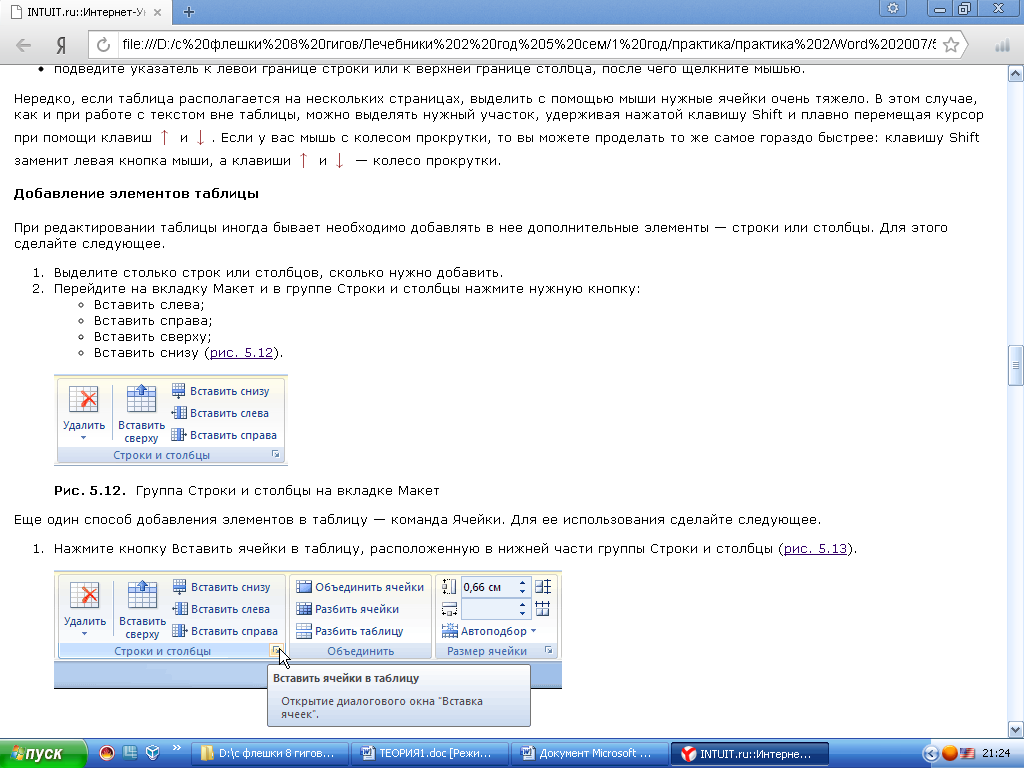Click Вставить снизу in figure 5.13 image
The image size is (1024, 768).
[221, 587]
